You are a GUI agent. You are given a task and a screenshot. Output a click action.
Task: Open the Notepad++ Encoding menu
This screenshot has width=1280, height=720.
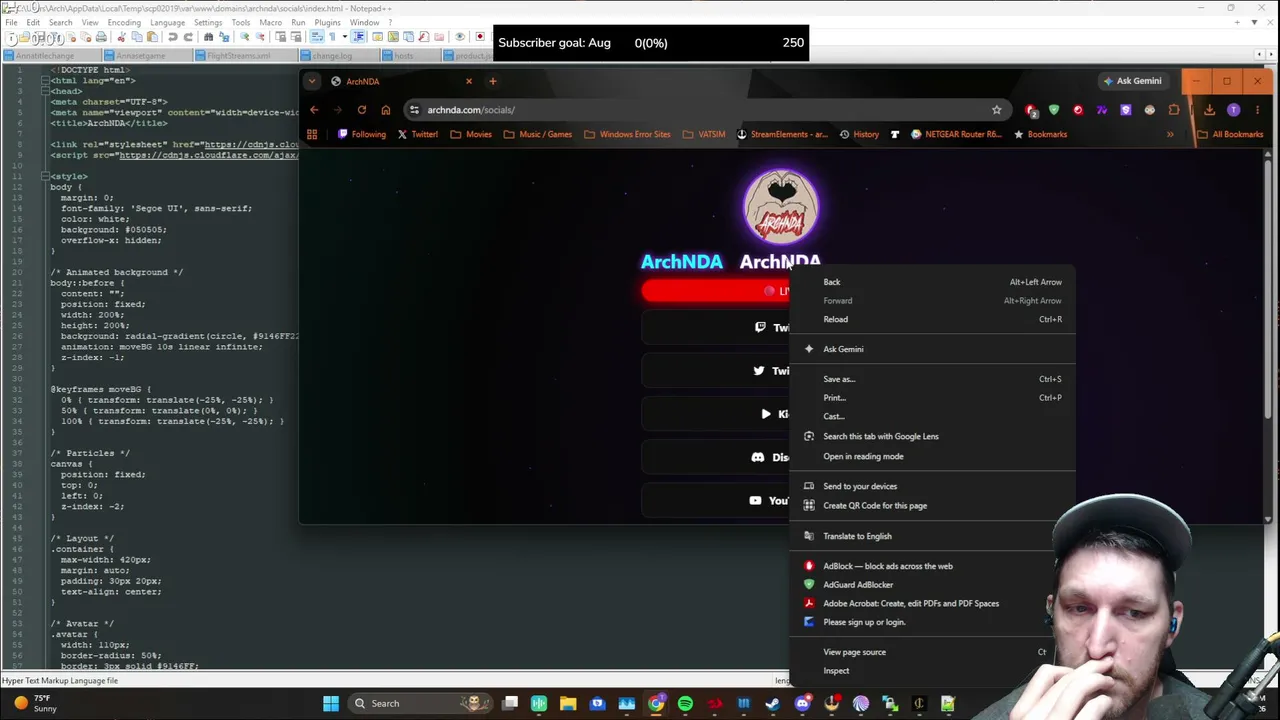124,22
